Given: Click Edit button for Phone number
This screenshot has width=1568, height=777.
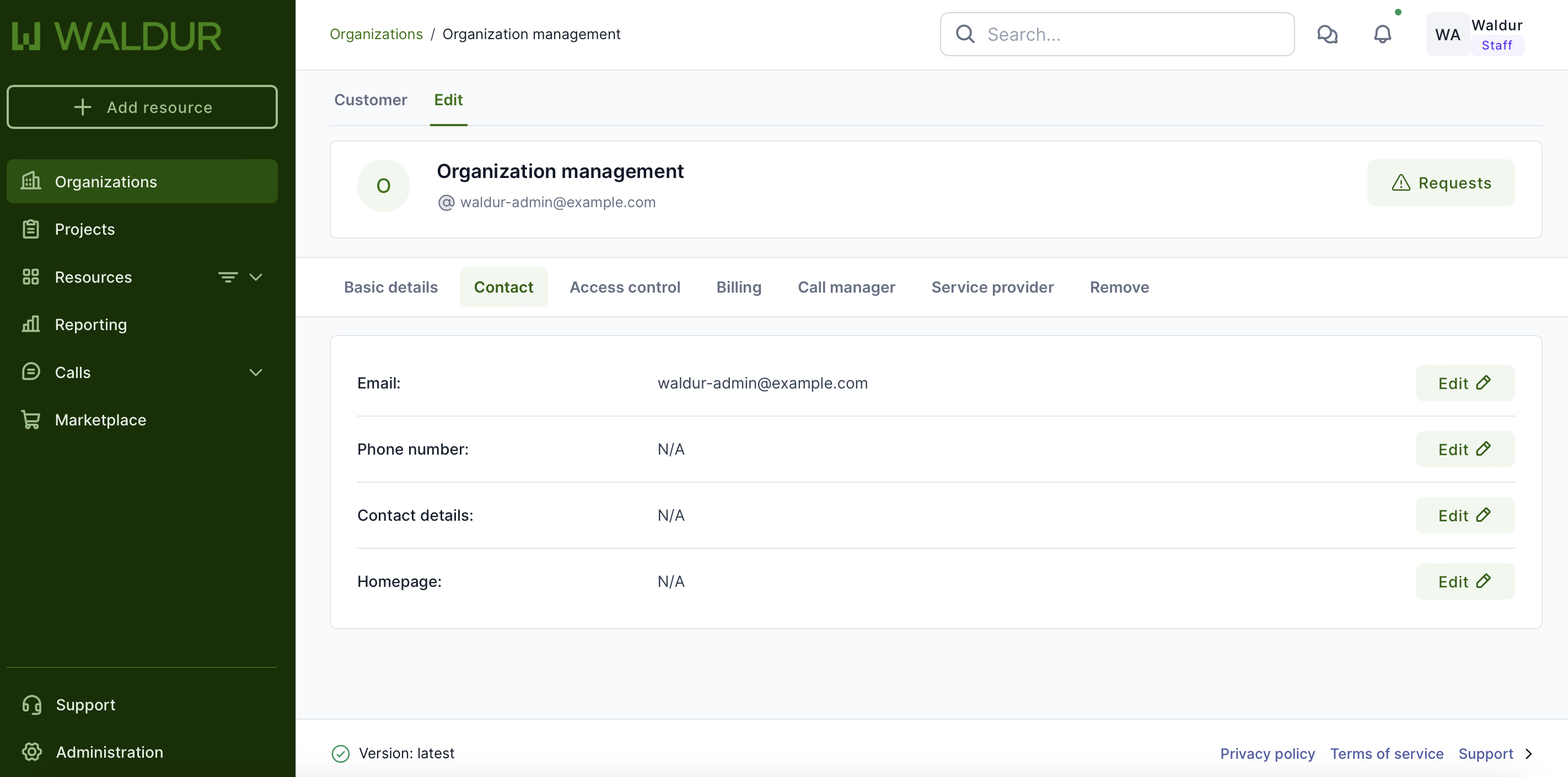Looking at the screenshot, I should (x=1464, y=449).
